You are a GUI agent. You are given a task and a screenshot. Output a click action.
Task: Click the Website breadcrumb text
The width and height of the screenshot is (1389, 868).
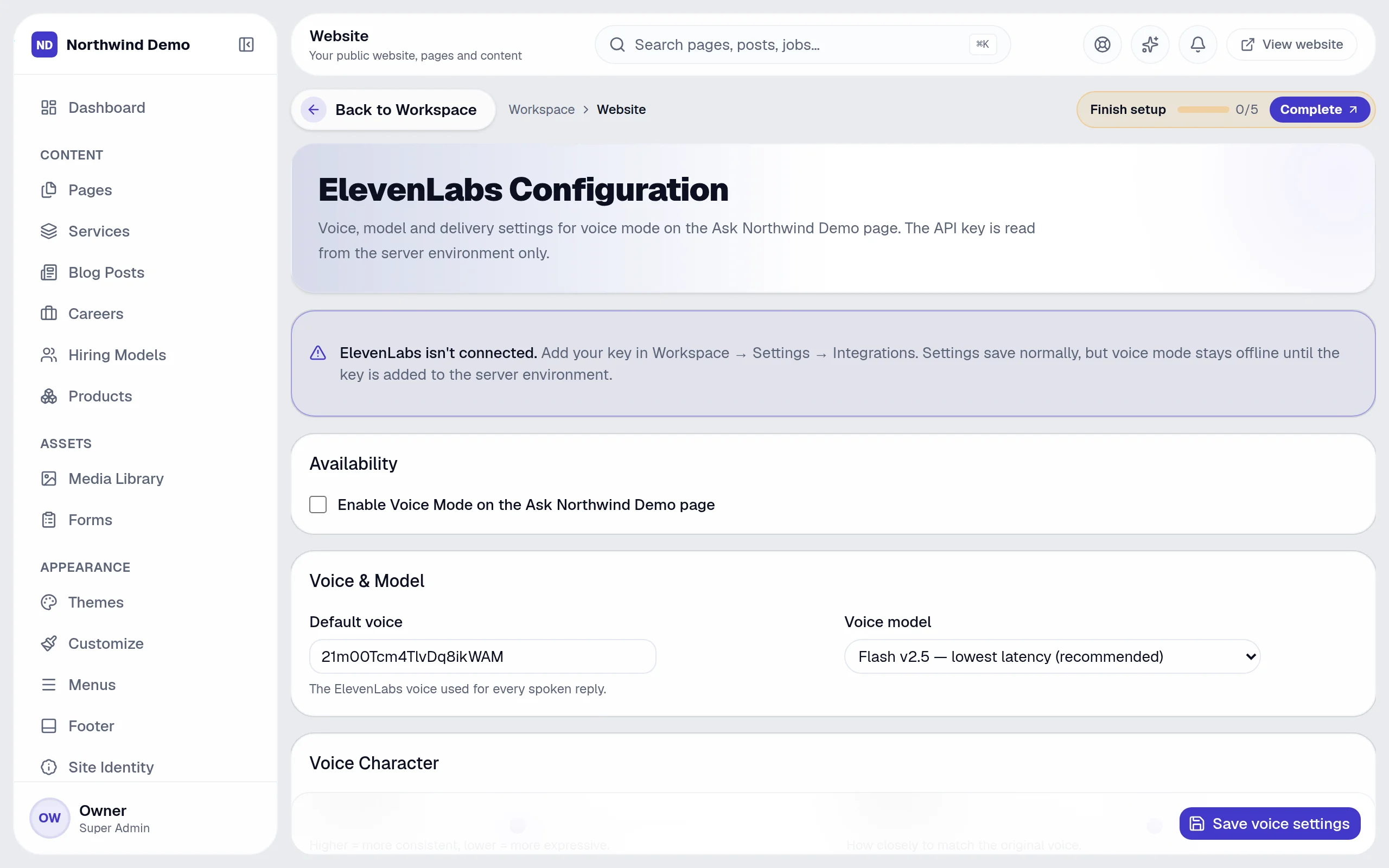point(621,110)
